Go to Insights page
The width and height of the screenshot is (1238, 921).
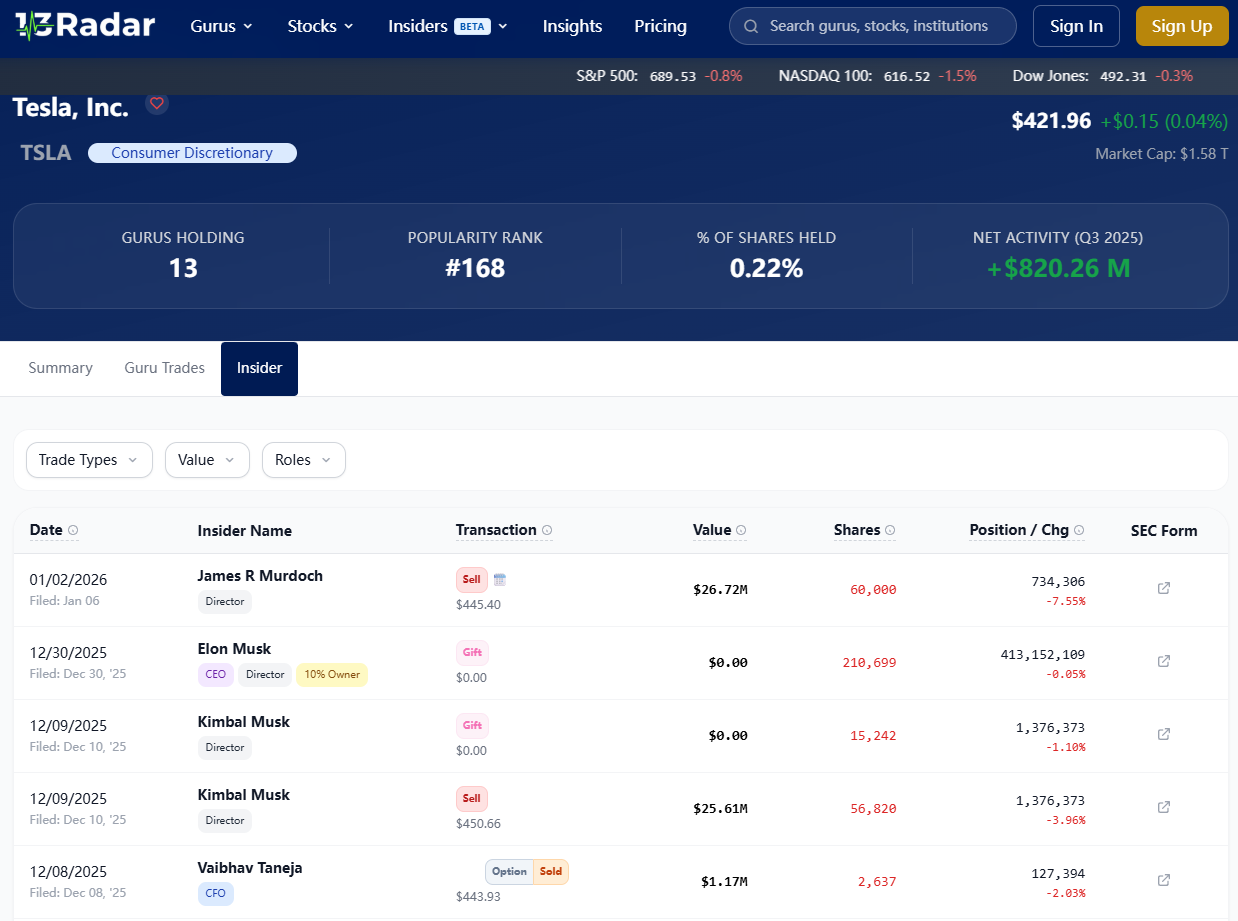coord(572,26)
